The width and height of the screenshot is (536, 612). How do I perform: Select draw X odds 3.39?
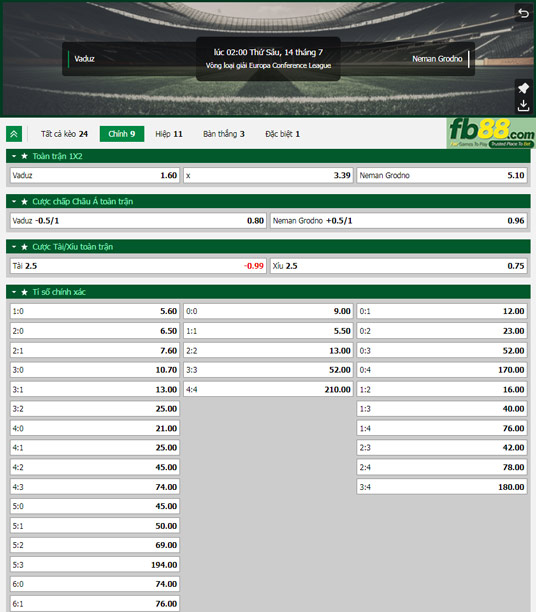click(x=268, y=175)
